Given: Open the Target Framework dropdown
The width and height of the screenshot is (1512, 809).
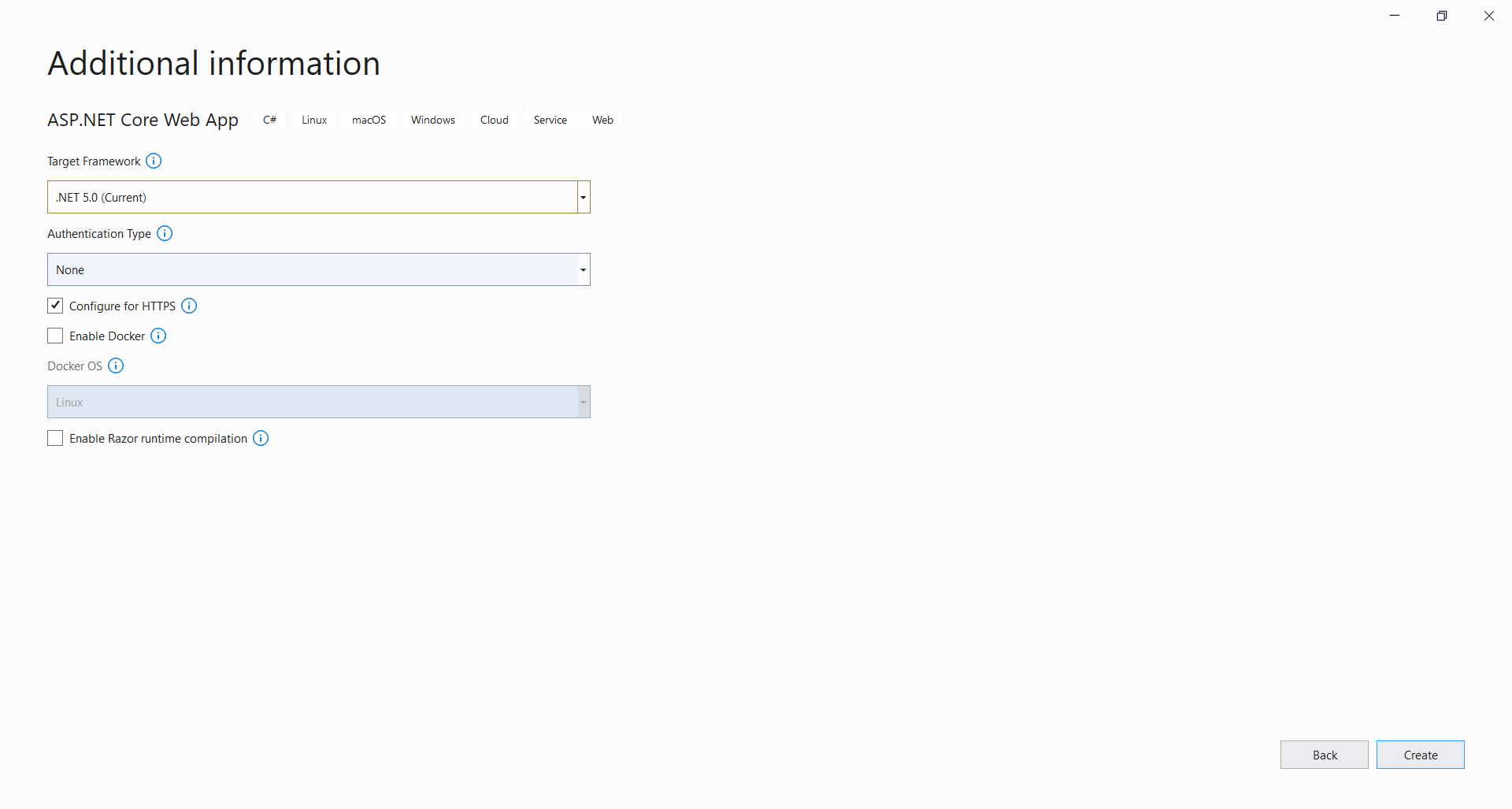Looking at the screenshot, I should (583, 197).
